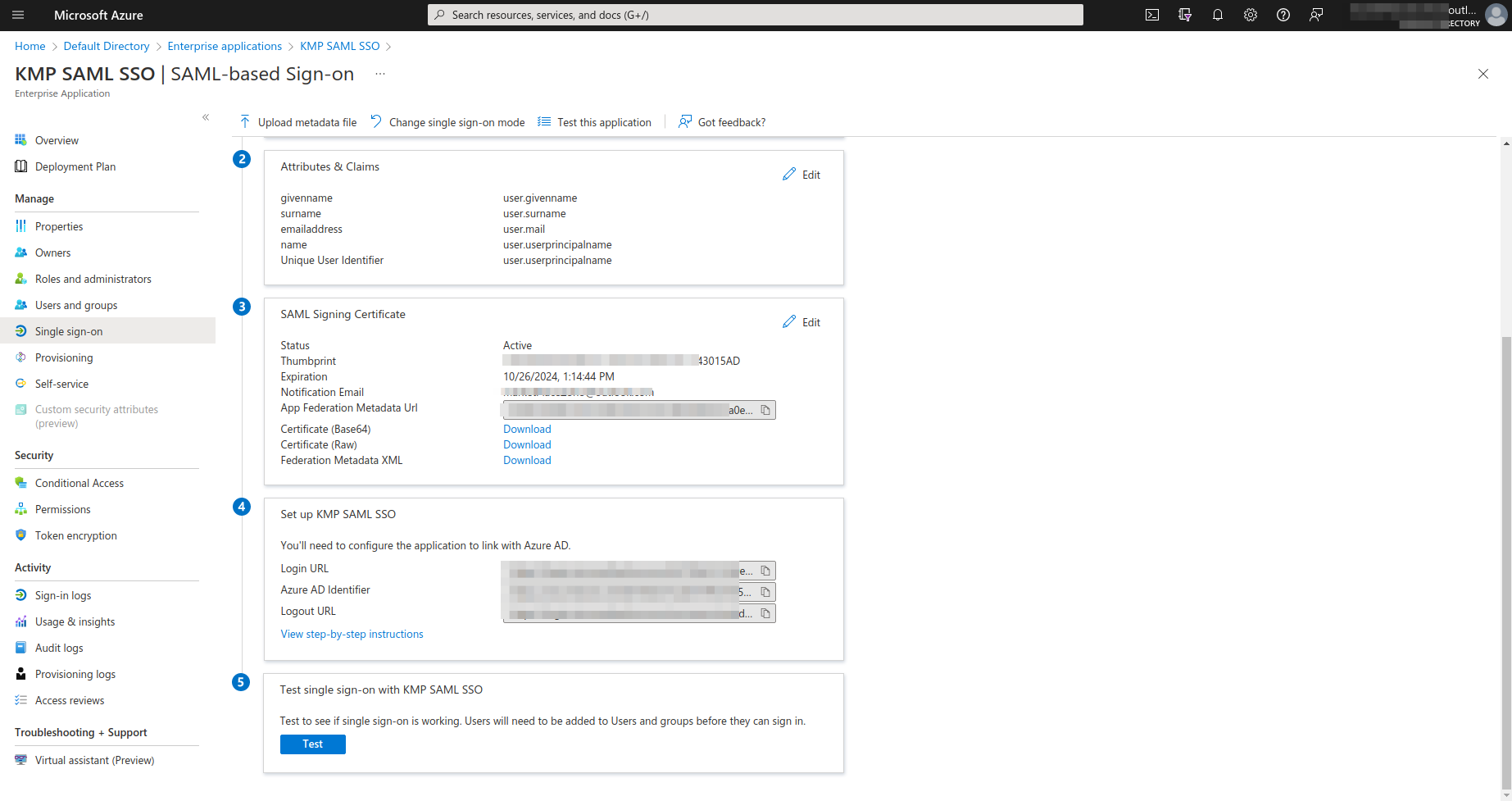Download the Certificate (Base64)
Screen dimensions: 1512x801
tap(527, 429)
